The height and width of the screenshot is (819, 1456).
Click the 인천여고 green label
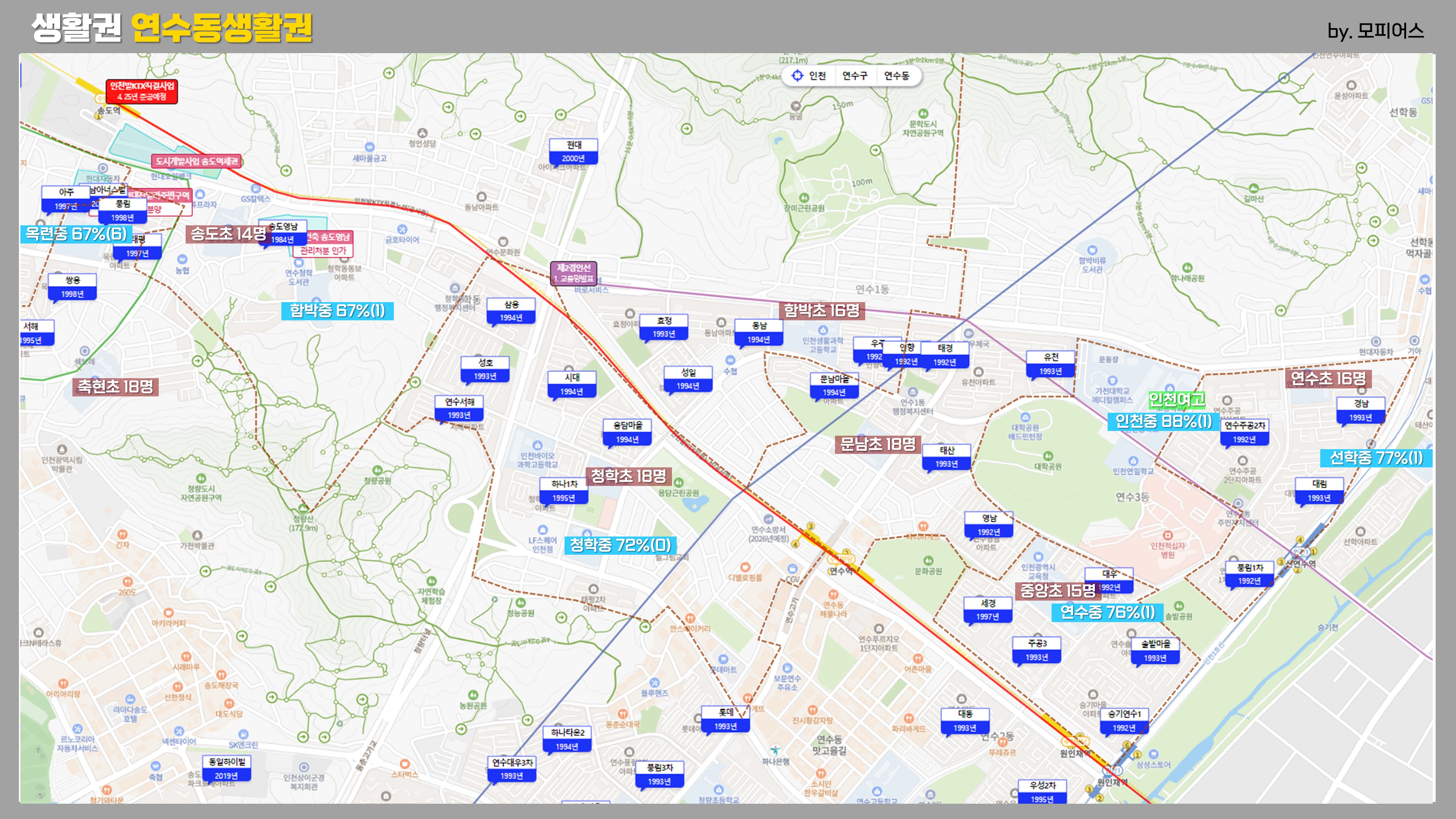pyautogui.click(x=1177, y=400)
